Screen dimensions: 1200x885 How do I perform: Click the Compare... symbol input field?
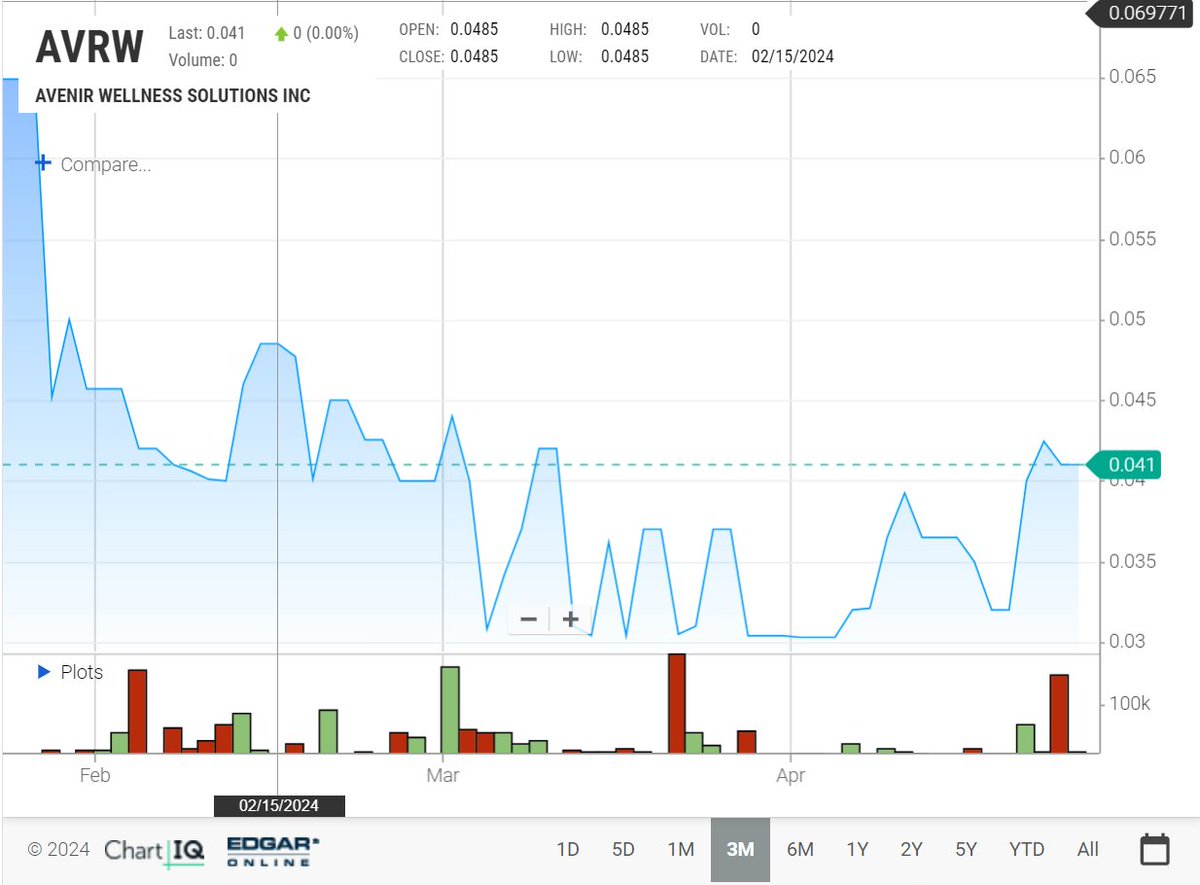coord(106,164)
